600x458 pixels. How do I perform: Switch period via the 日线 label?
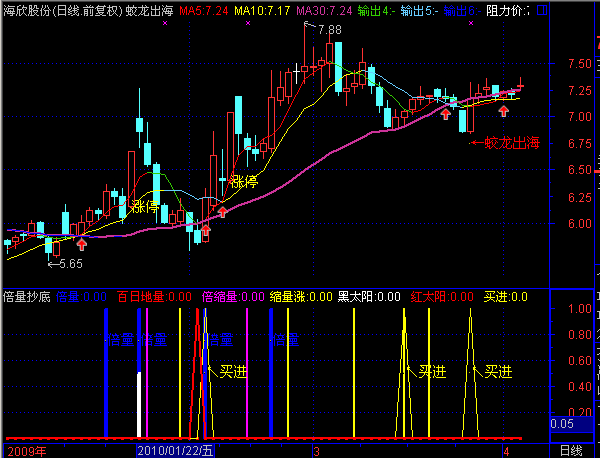[x=571, y=451]
